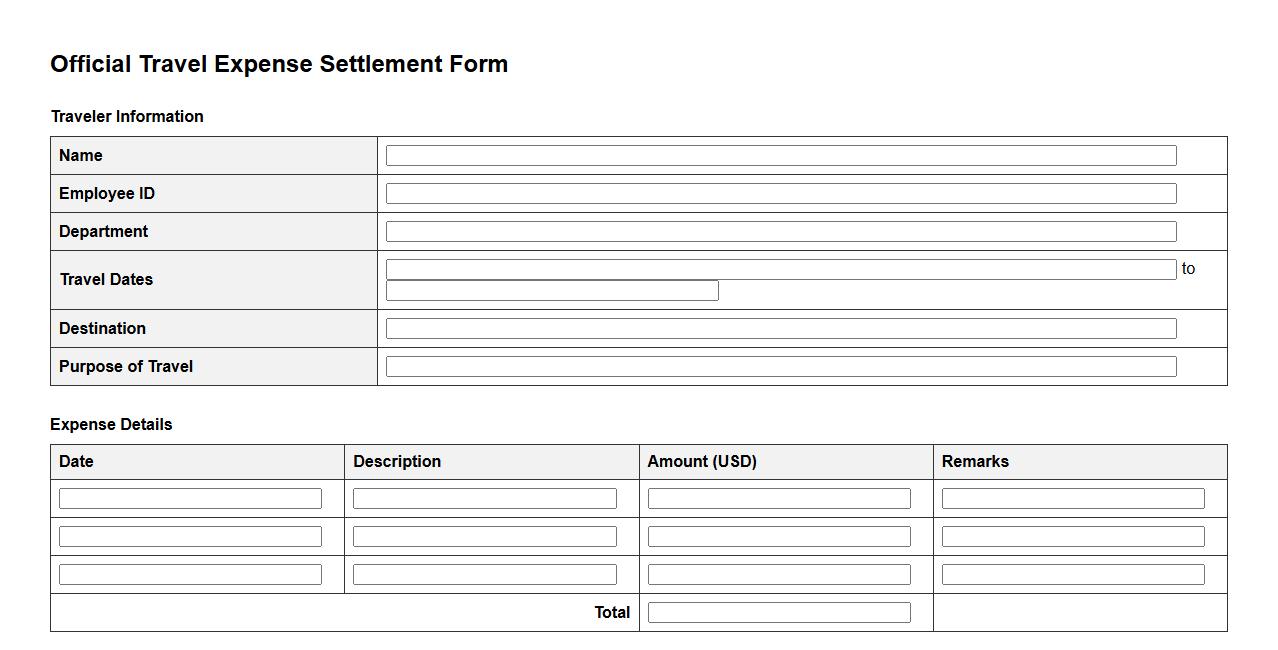
Task: Focus the third row Remarks field
Action: [x=1073, y=575]
